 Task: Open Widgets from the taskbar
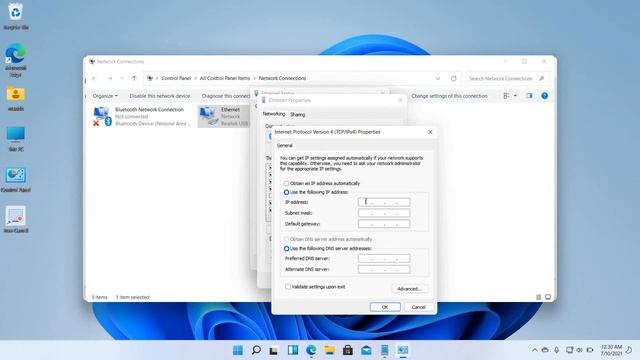pos(293,350)
